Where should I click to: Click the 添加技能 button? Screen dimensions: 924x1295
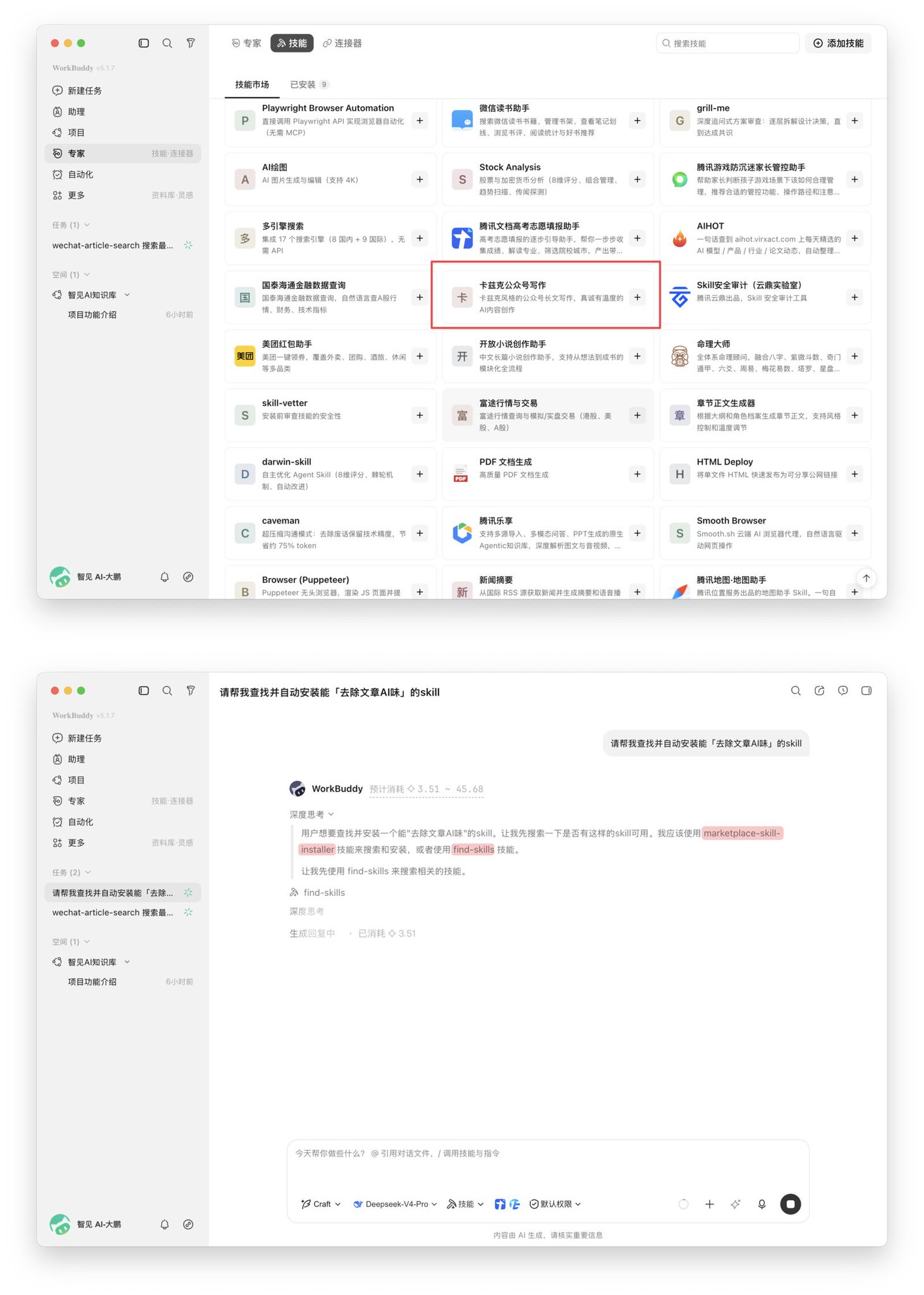(838, 43)
